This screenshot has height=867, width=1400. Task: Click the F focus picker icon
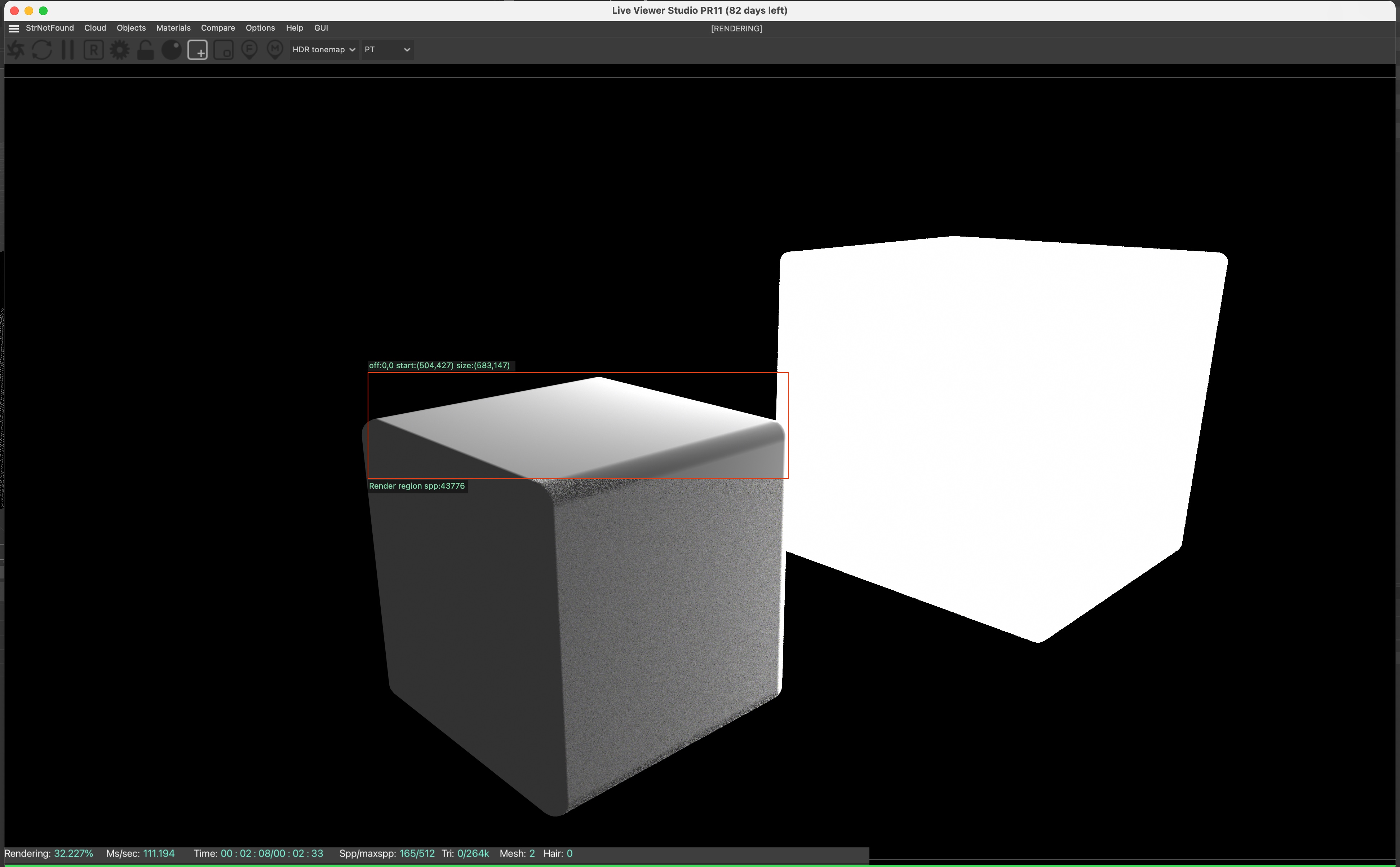coord(249,50)
